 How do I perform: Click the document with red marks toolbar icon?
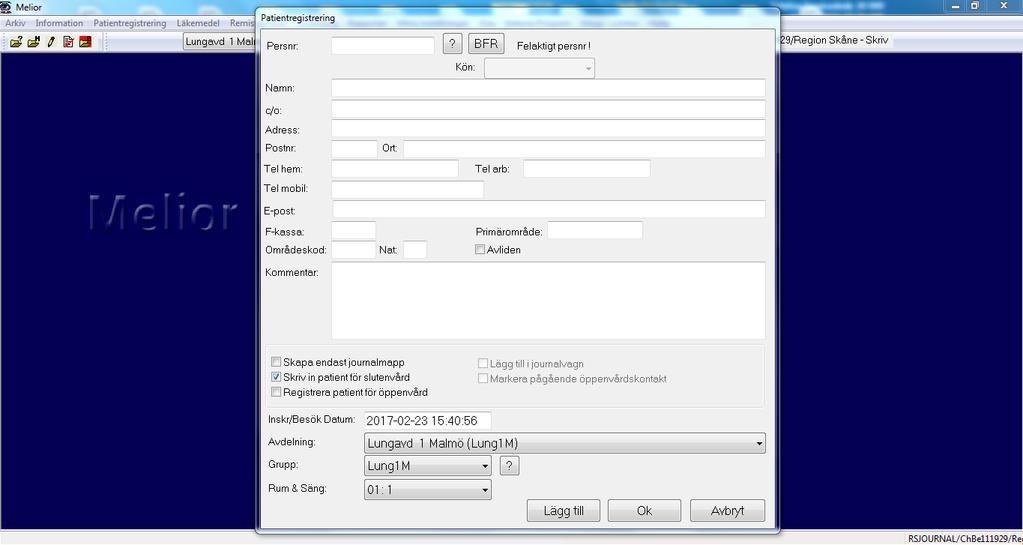68,42
